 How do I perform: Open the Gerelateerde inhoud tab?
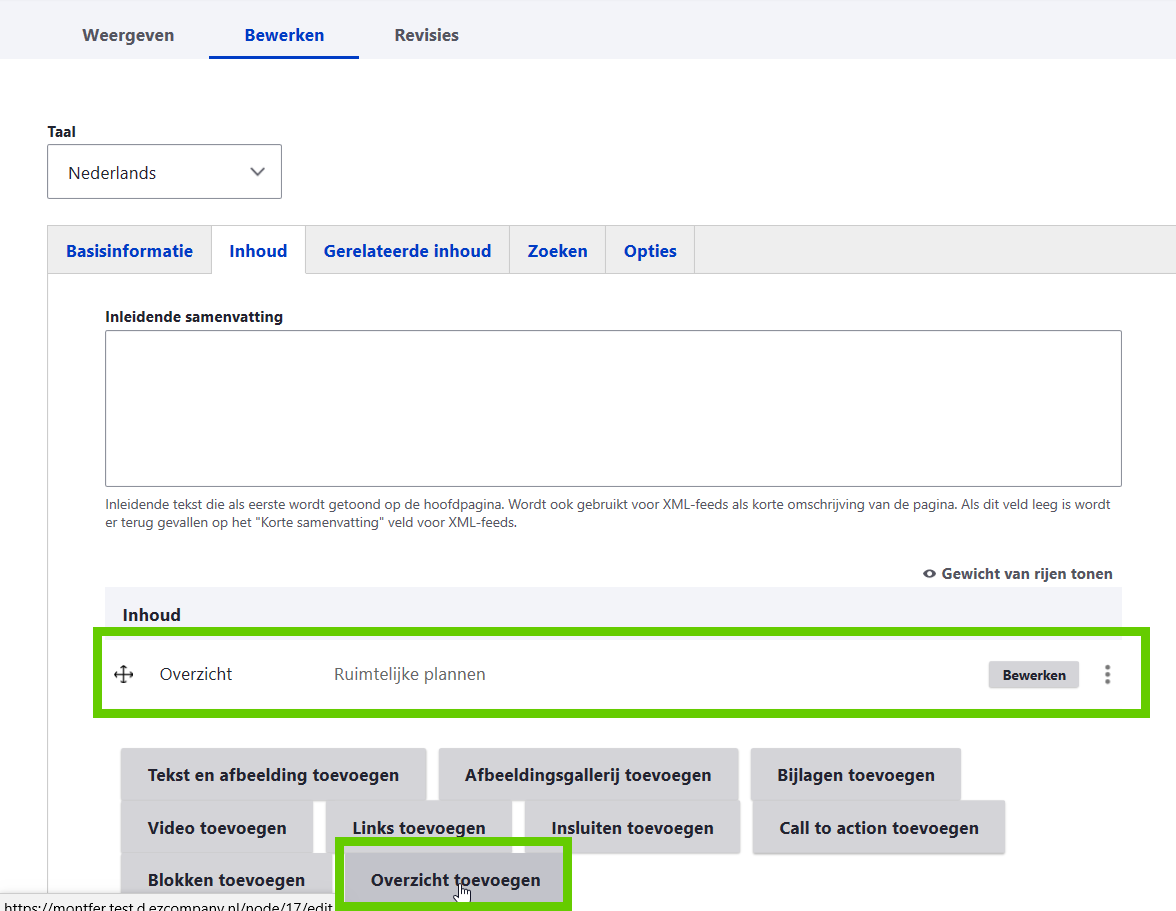pyautogui.click(x=407, y=251)
